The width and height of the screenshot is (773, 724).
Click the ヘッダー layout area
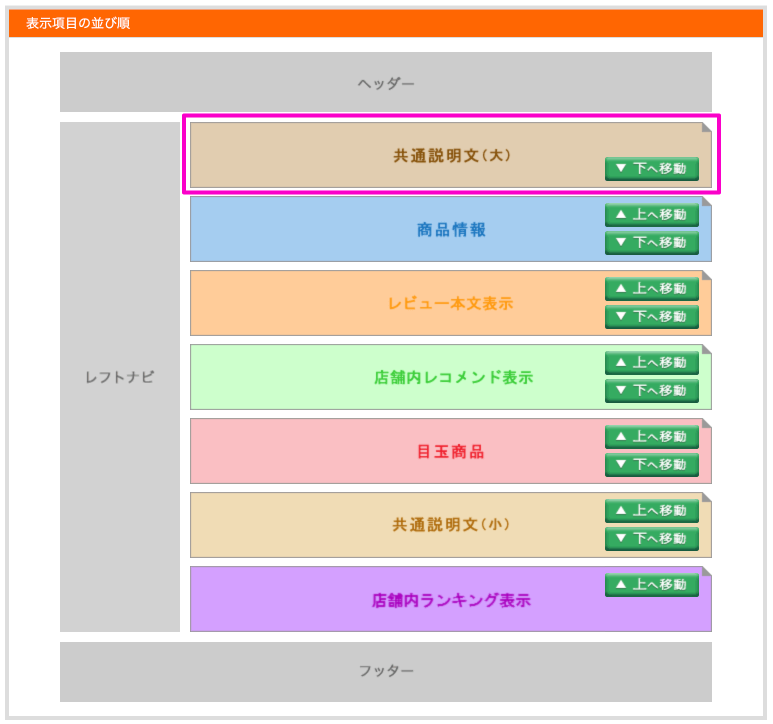coord(385,83)
